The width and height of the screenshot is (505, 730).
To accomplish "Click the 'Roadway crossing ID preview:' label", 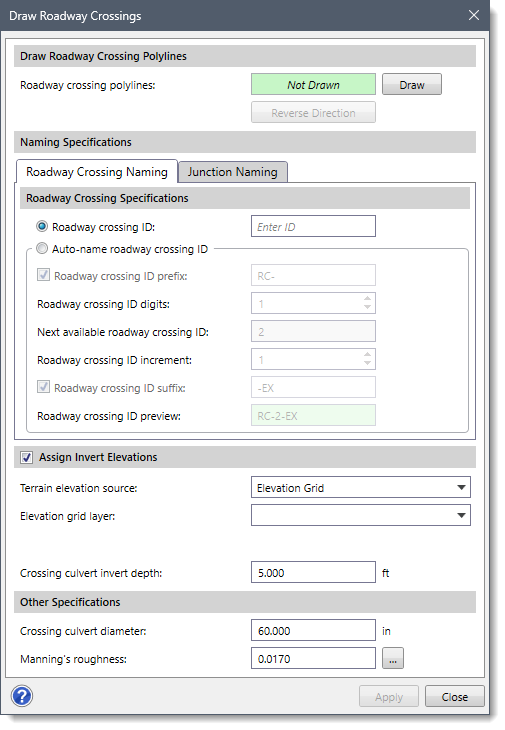I will [x=109, y=416].
